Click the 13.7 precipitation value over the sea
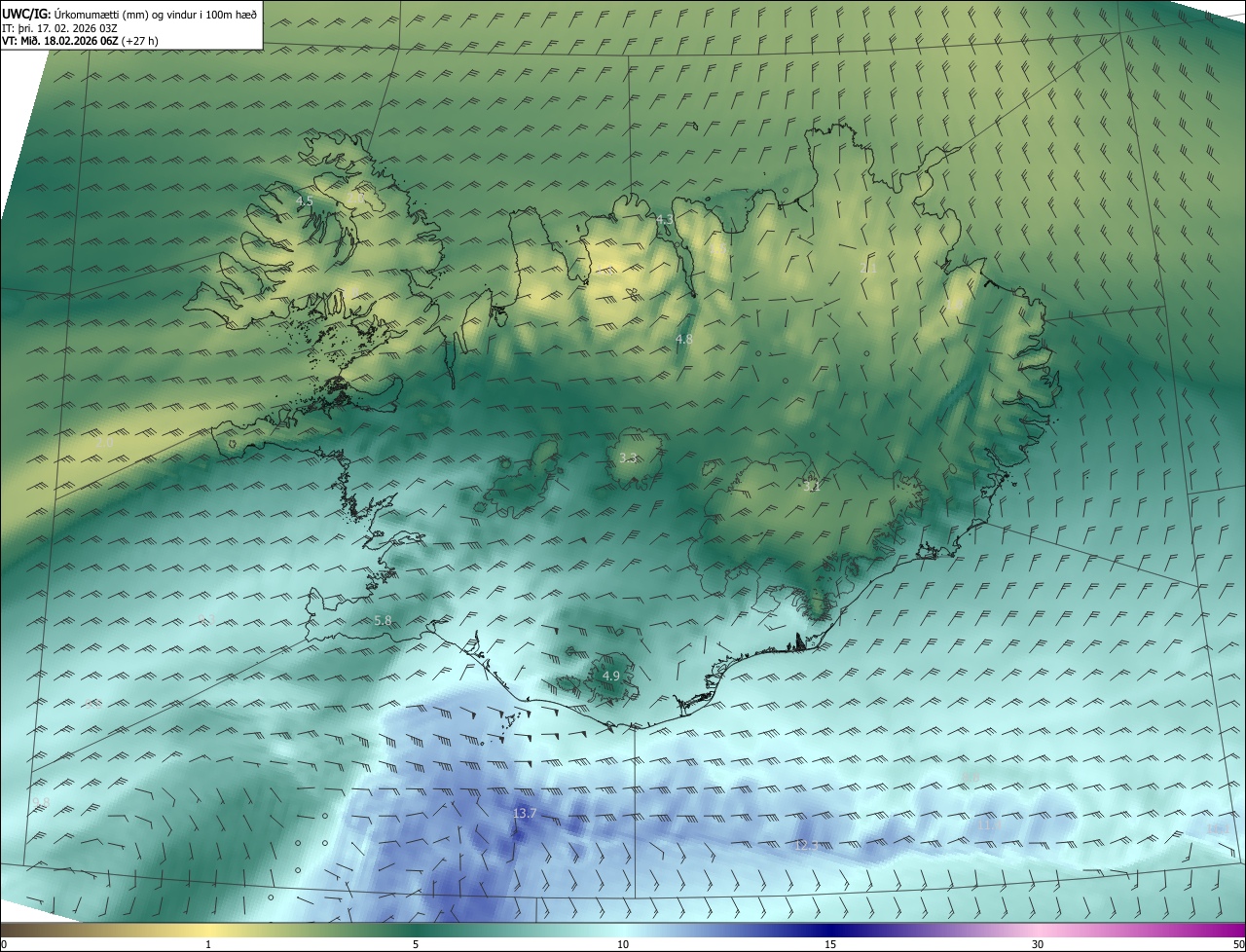Viewport: 1246px width, 952px height. 525,813
